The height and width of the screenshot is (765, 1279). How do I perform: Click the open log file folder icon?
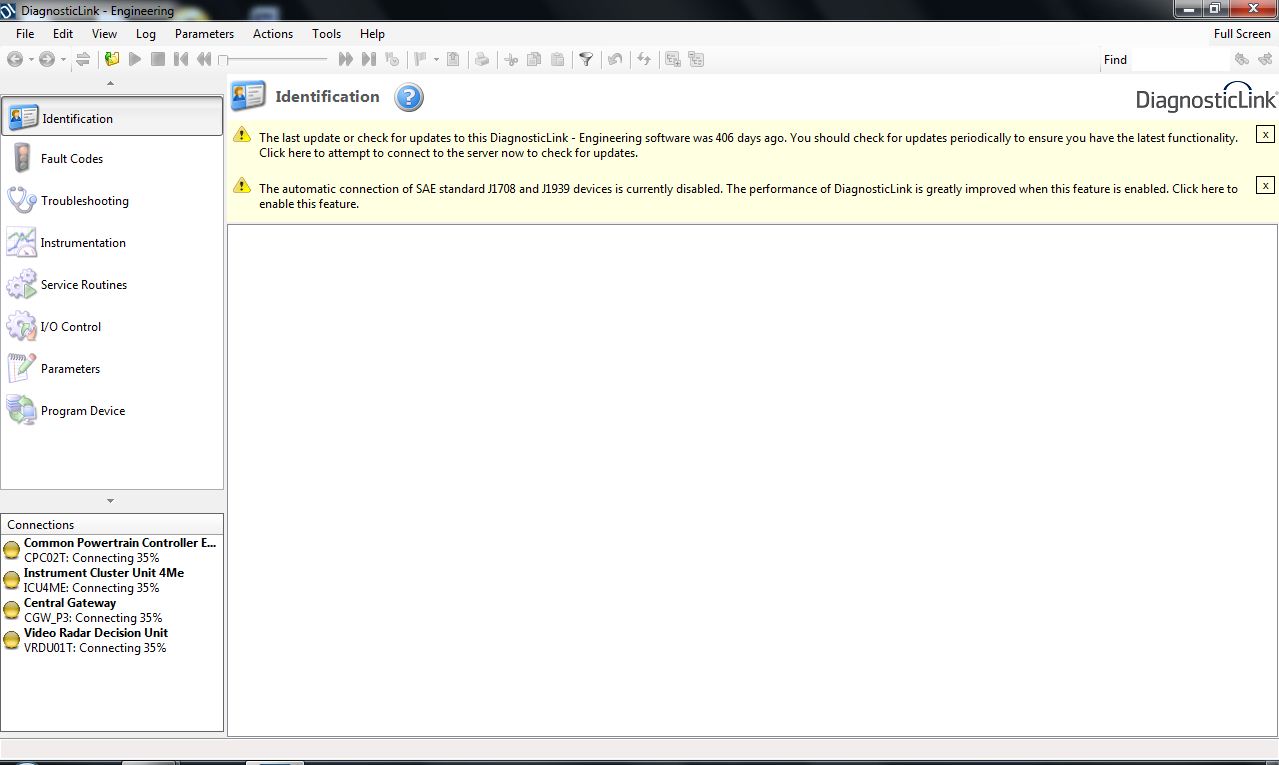[112, 59]
